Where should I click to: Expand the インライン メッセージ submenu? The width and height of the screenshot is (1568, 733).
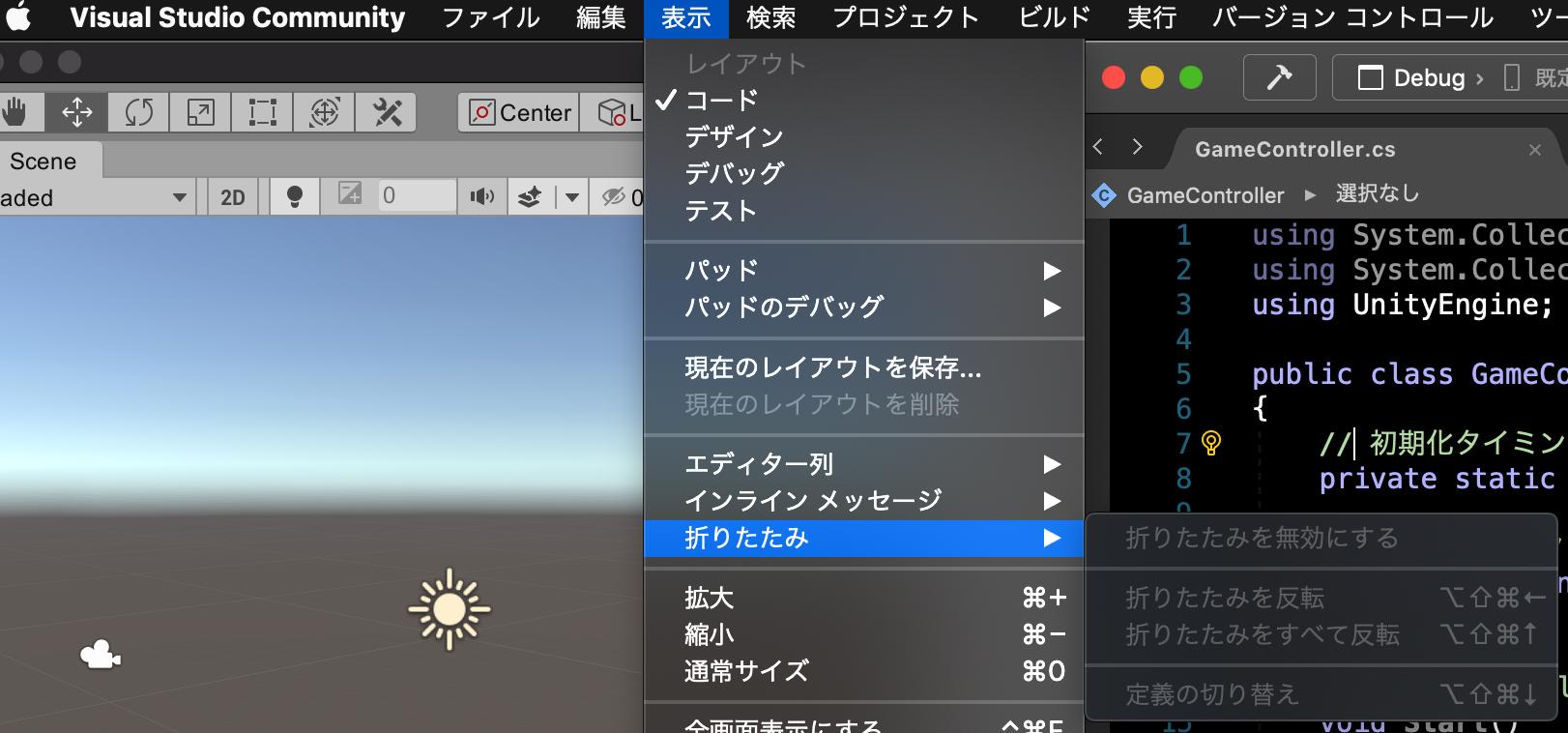(863, 501)
